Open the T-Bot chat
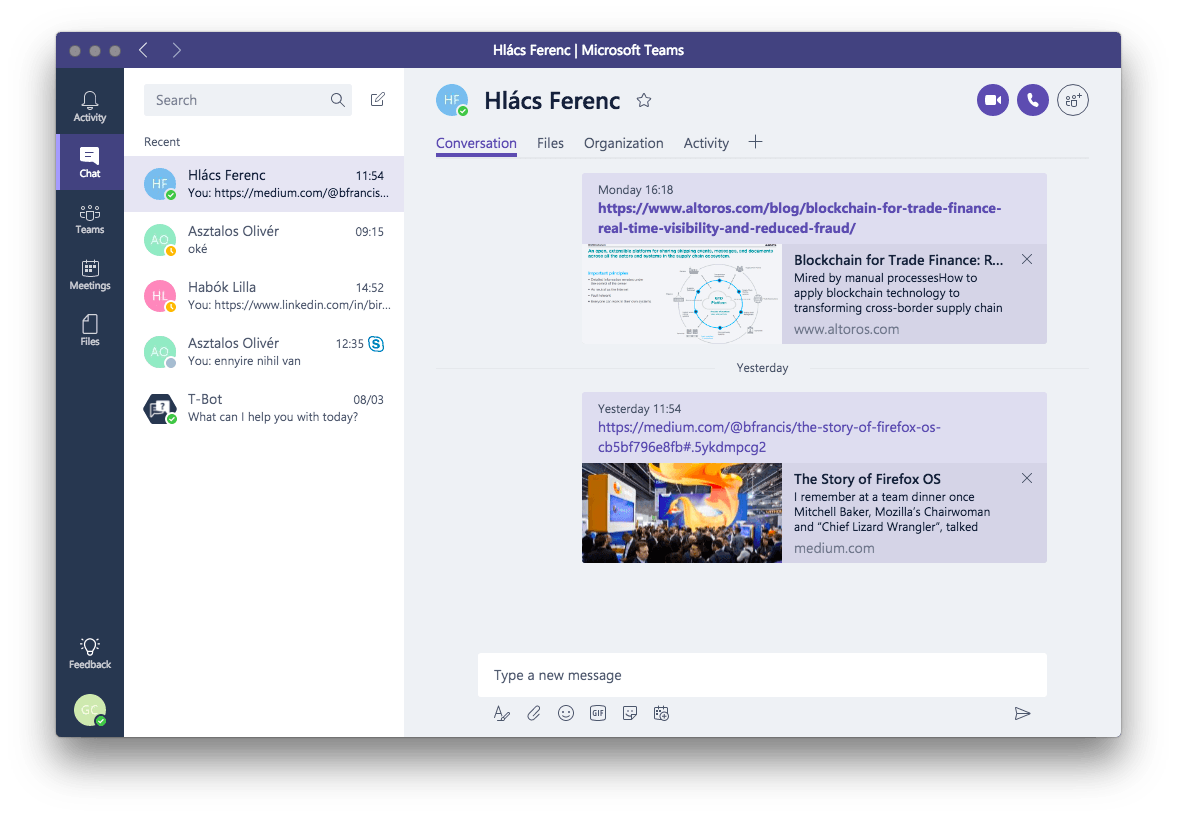Screen dimensions: 1177x817 (264, 408)
